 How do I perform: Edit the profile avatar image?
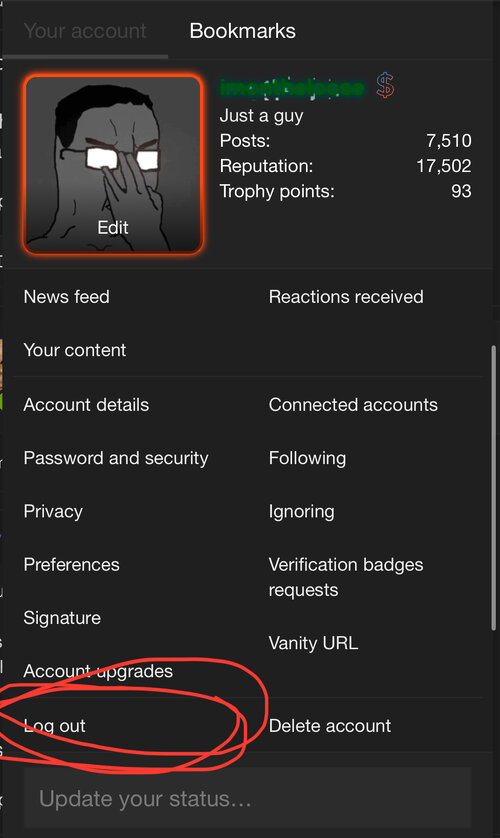(x=113, y=164)
